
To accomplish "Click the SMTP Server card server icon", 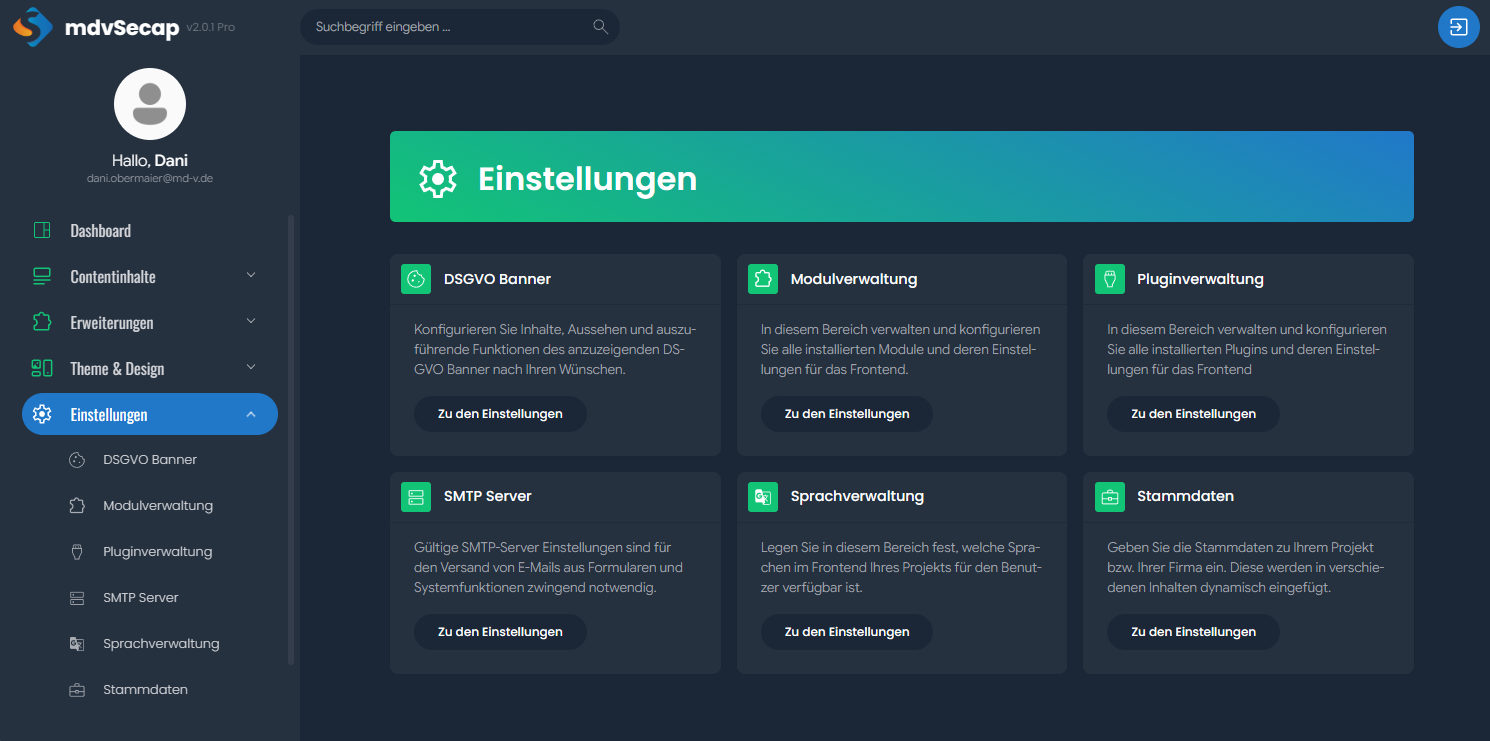I will click(416, 497).
